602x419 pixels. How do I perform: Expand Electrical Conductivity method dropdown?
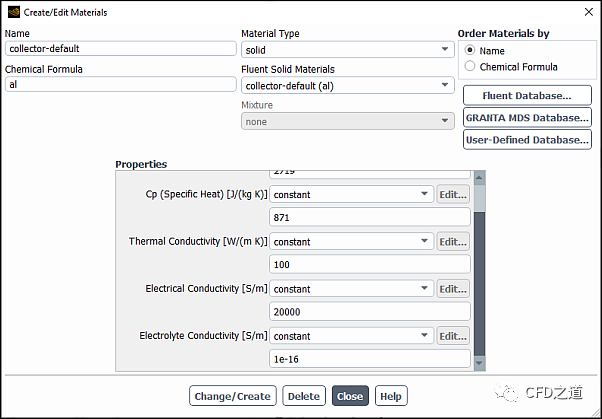pyautogui.click(x=351, y=288)
